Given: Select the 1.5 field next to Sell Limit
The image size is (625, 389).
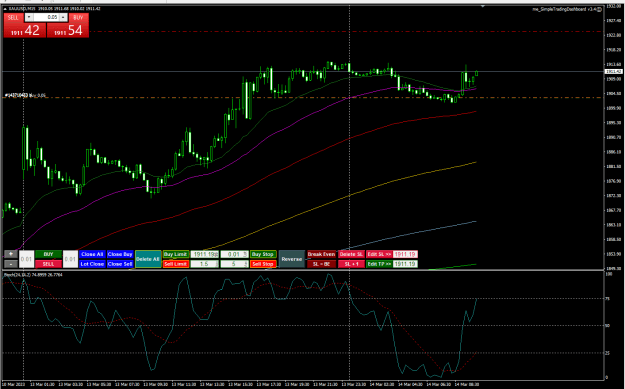Looking at the screenshot, I should point(204,264).
